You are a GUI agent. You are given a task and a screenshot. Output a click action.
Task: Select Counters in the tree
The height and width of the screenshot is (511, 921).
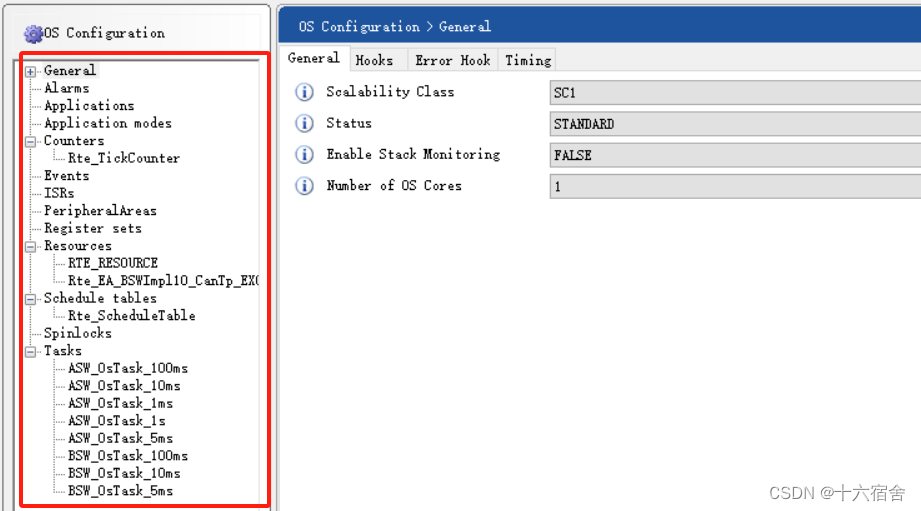[x=74, y=141]
